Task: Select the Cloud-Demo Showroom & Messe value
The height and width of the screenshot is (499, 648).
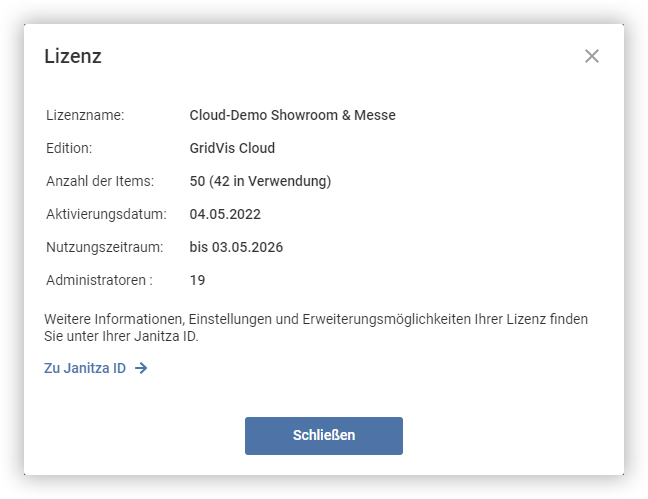Action: [292, 115]
